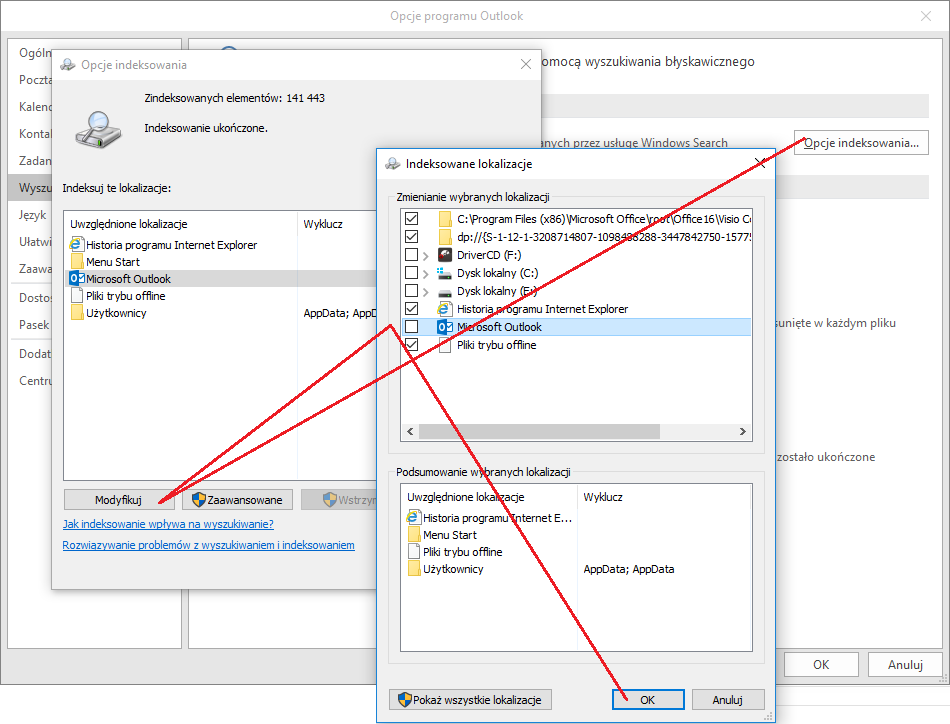Image resolution: width=950 pixels, height=724 pixels.
Task: Check the Microsoft Outlook checkbox
Action: pos(411,327)
